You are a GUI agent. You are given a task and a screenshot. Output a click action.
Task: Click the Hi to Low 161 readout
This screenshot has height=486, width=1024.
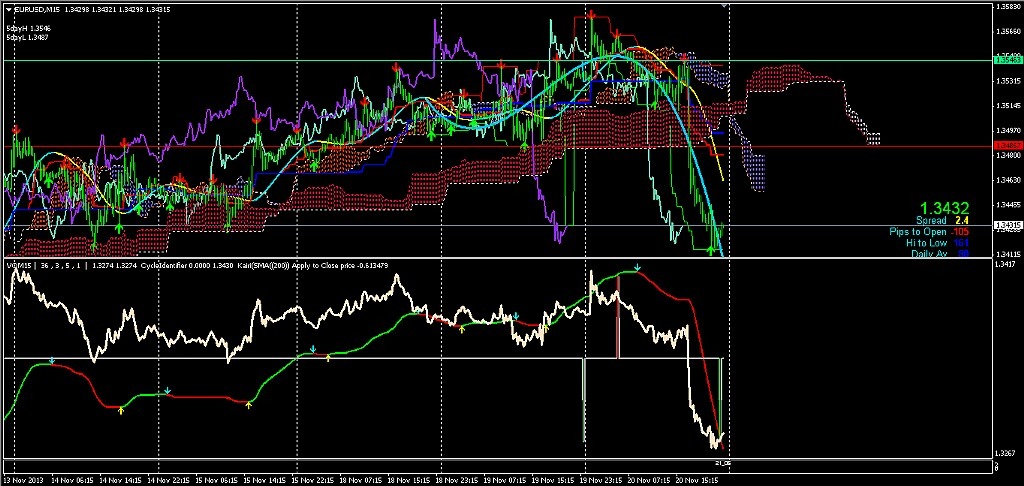point(938,243)
